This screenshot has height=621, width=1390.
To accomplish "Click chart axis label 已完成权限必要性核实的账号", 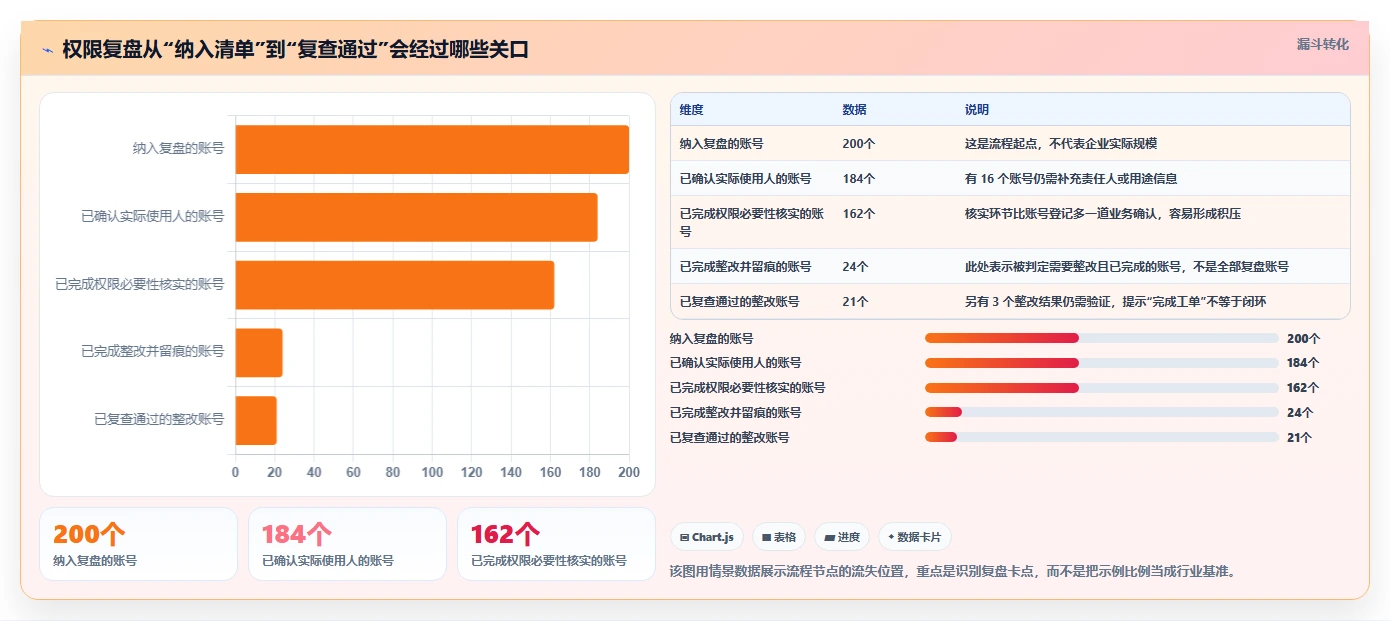I will point(139,284).
